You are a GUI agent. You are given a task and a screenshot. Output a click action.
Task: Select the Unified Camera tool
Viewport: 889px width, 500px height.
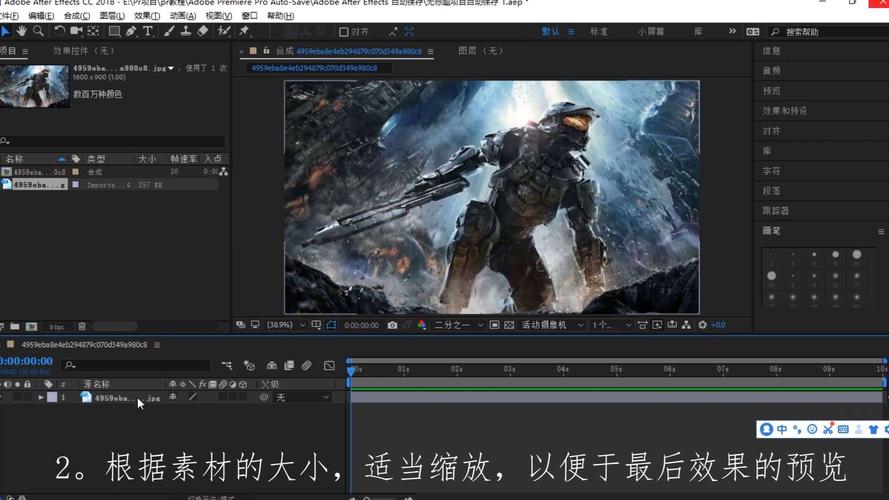[x=76, y=31]
